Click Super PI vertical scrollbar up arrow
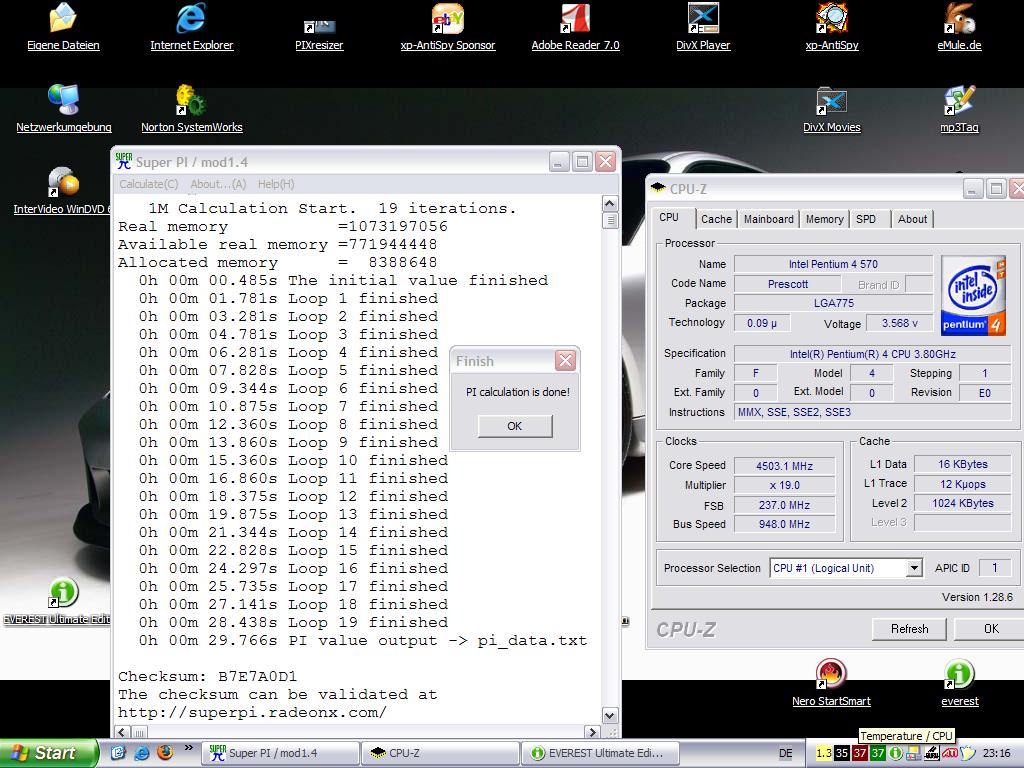 (609, 203)
